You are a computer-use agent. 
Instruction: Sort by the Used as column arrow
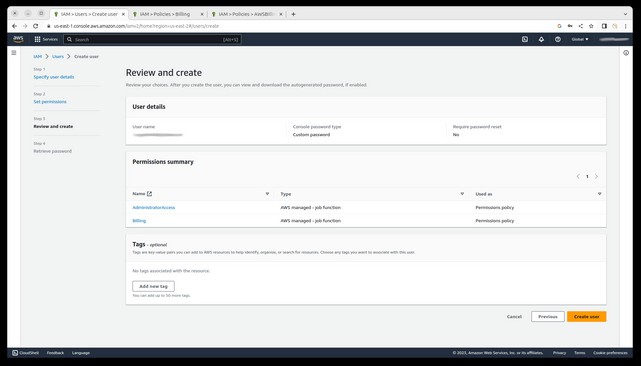point(600,194)
